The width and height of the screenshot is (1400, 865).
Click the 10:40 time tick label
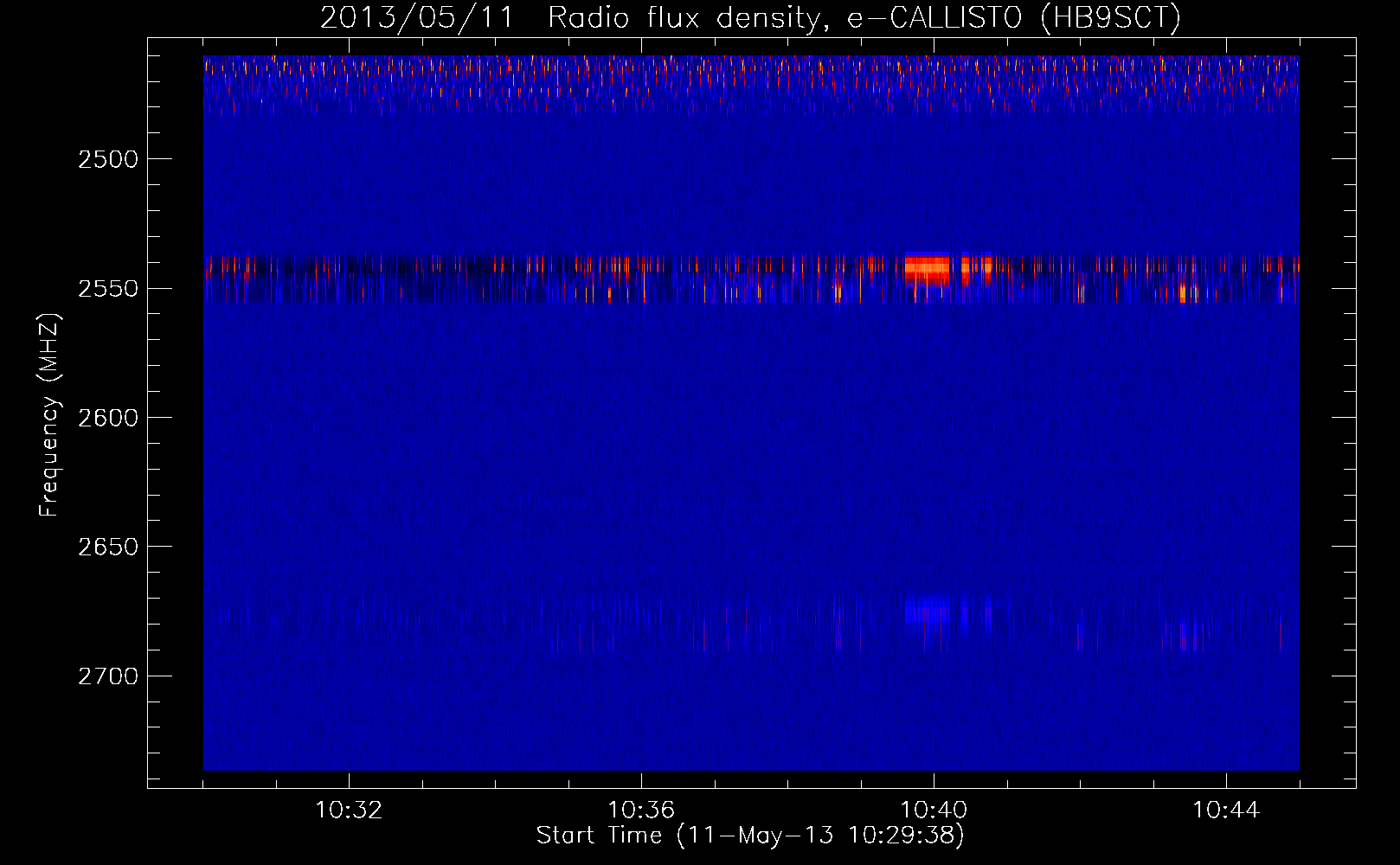(934, 811)
